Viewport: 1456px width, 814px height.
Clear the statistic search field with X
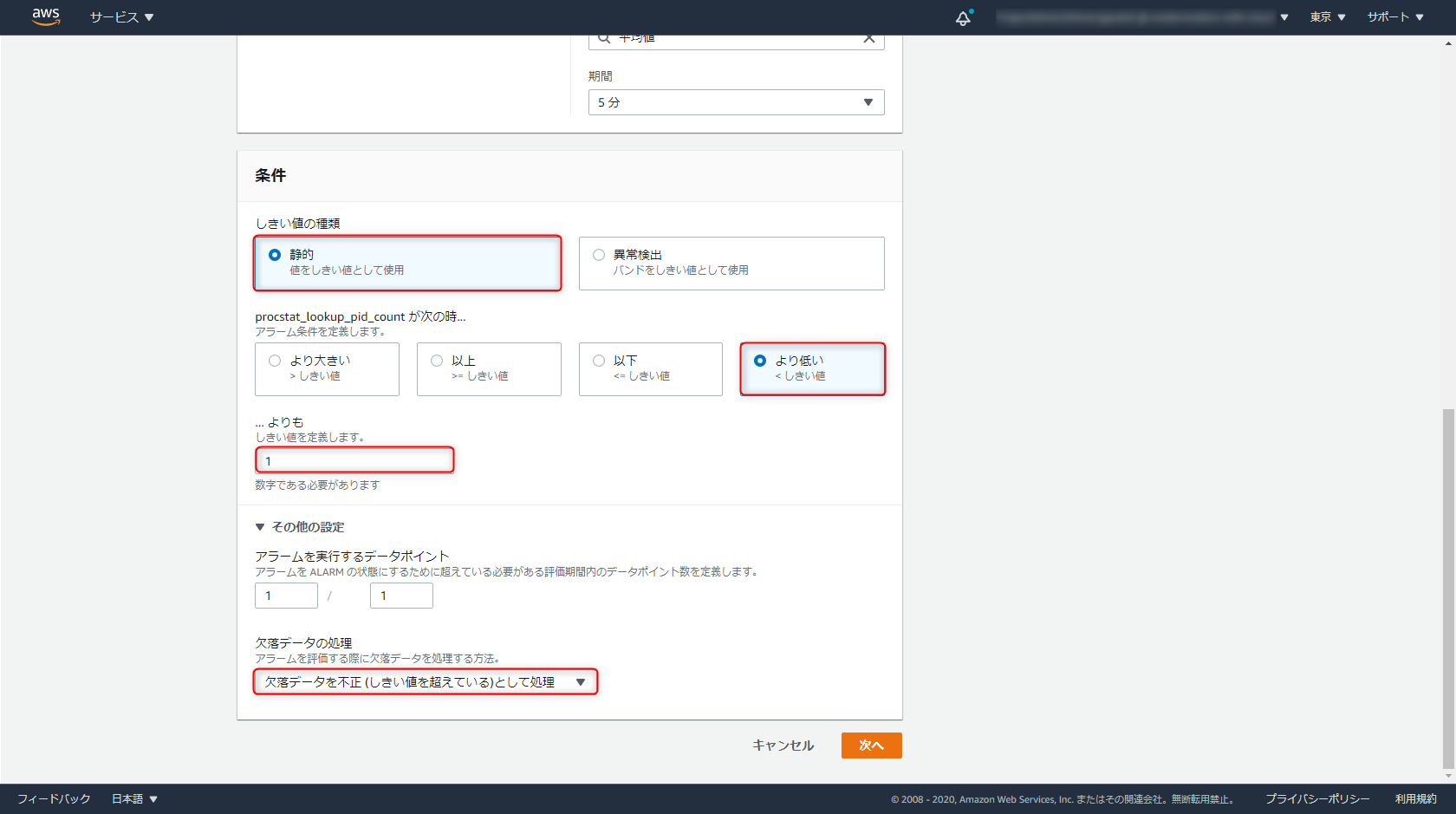[868, 39]
